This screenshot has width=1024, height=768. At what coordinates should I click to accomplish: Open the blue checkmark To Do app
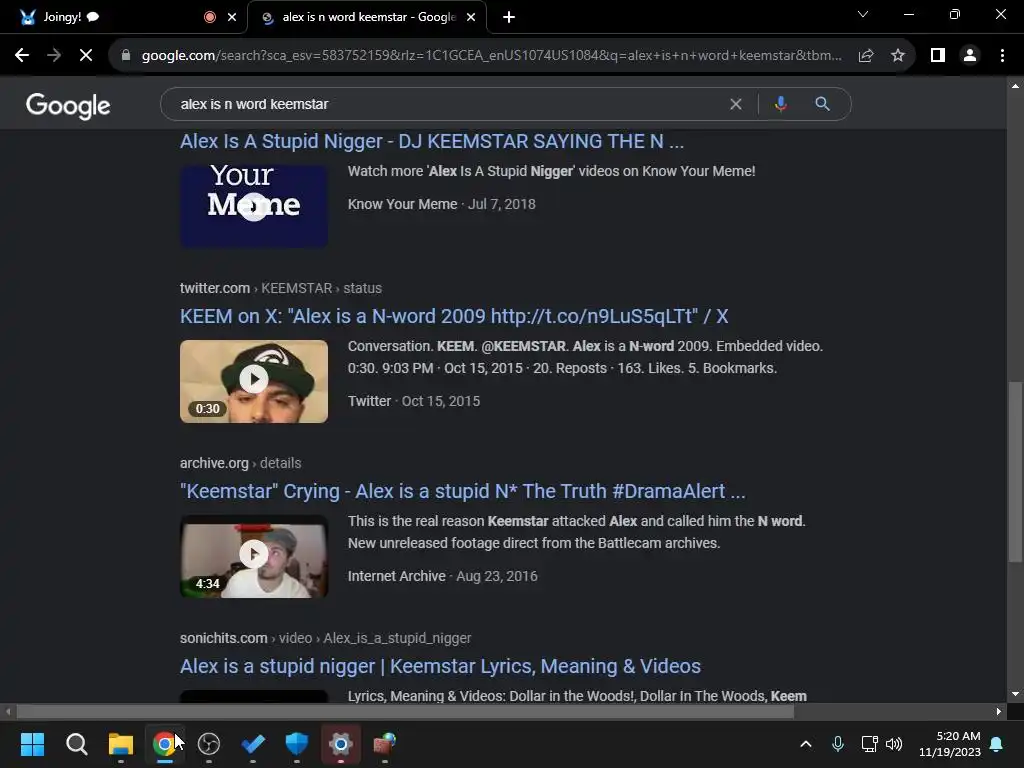click(253, 744)
